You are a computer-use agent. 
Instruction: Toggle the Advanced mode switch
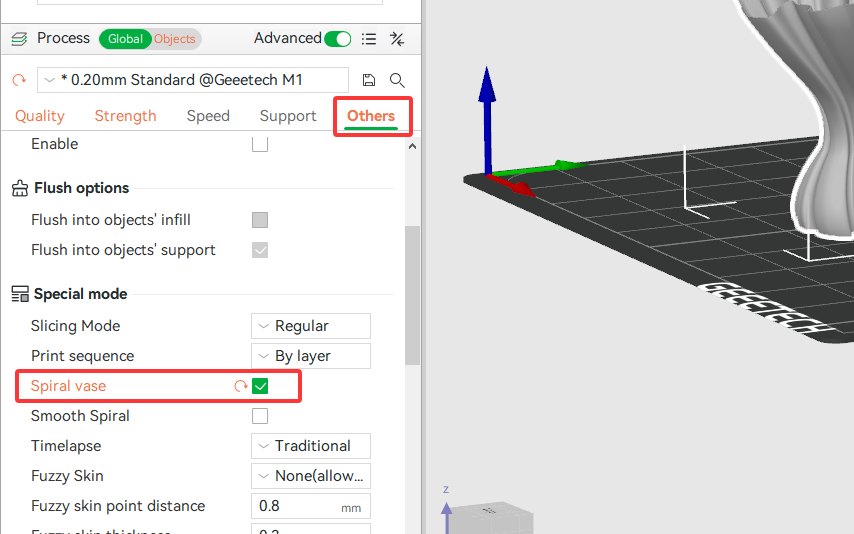pyautogui.click(x=338, y=39)
